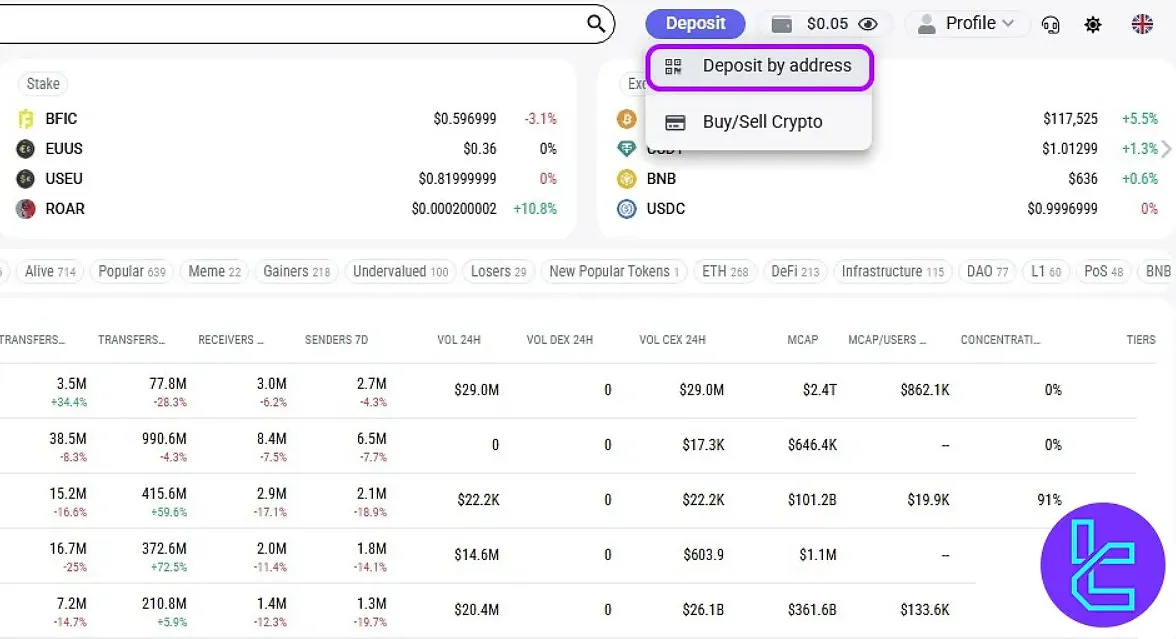Click the search magnifier icon
Image resolution: width=1176 pixels, height=639 pixels.
click(x=596, y=24)
